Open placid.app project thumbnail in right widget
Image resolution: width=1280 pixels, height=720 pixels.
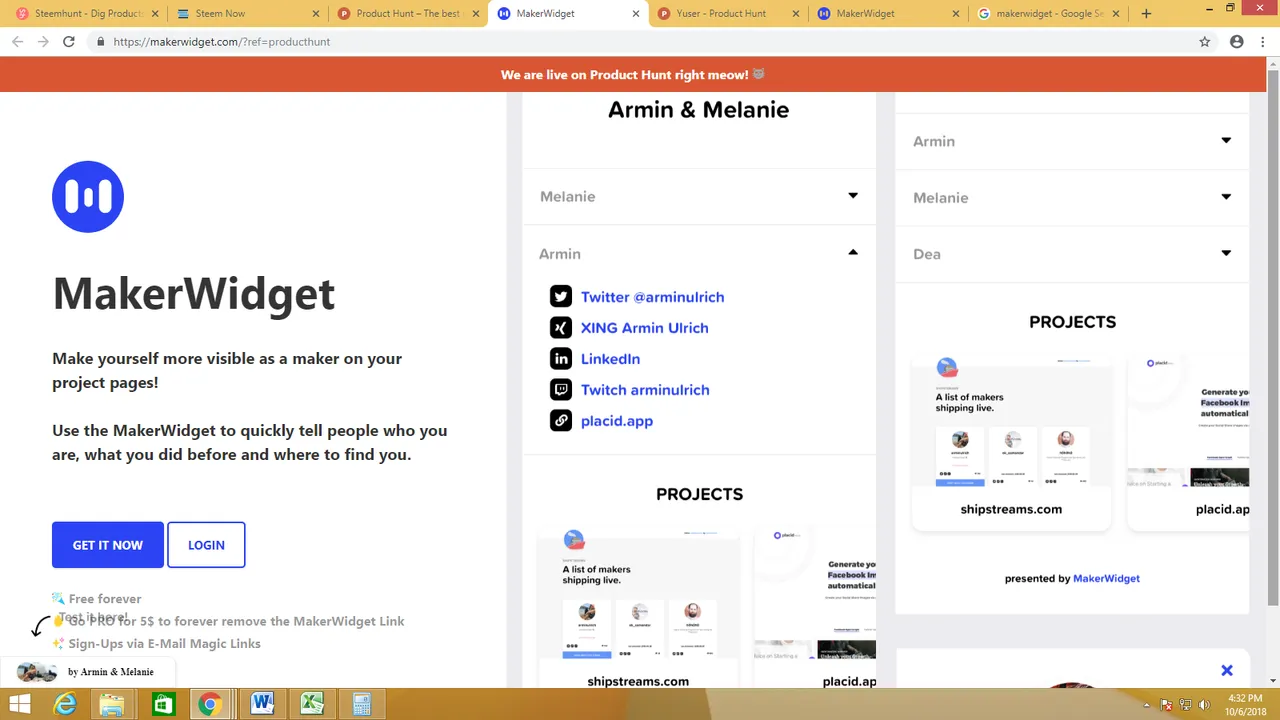coord(1188,443)
